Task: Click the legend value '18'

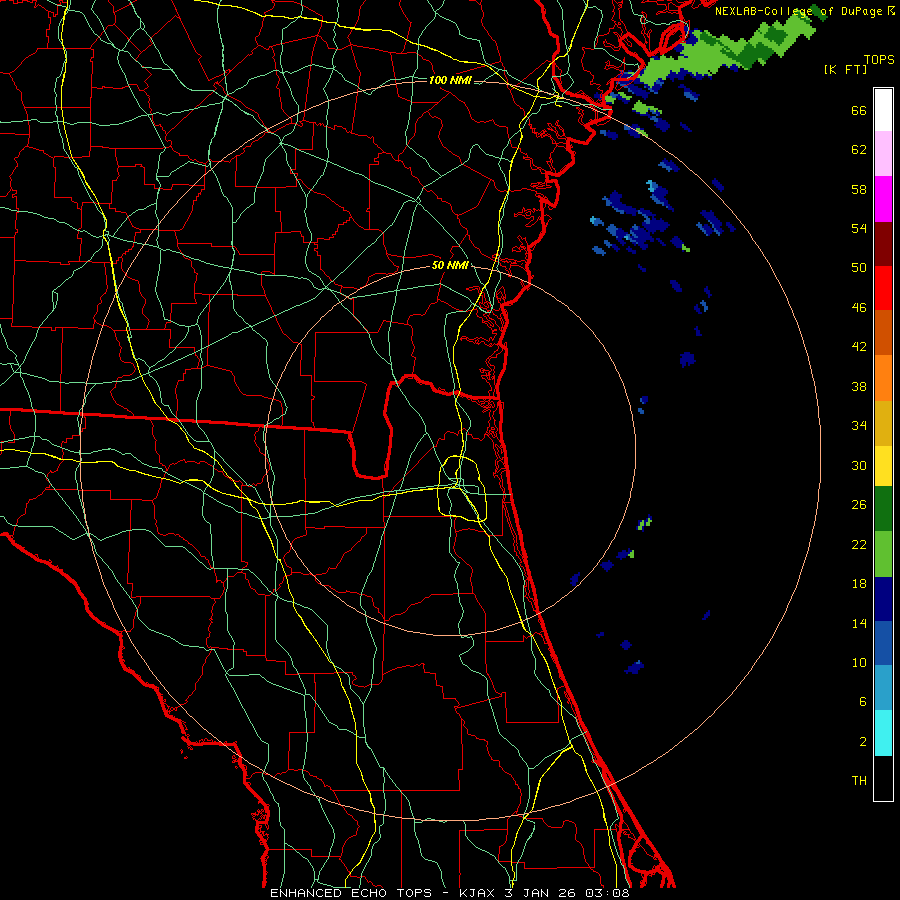Action: click(x=859, y=584)
